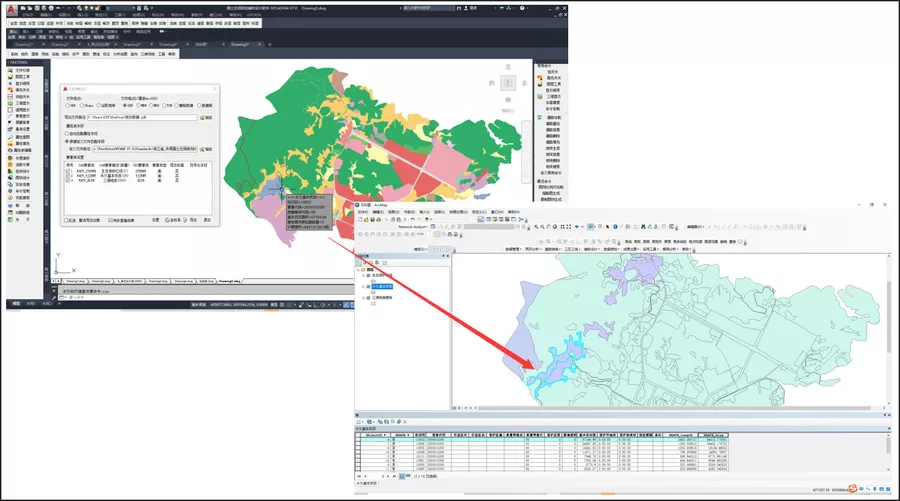Toggle visibility of the highlighted ArcMap layer
This screenshot has width=900, height=501.
tap(367, 286)
